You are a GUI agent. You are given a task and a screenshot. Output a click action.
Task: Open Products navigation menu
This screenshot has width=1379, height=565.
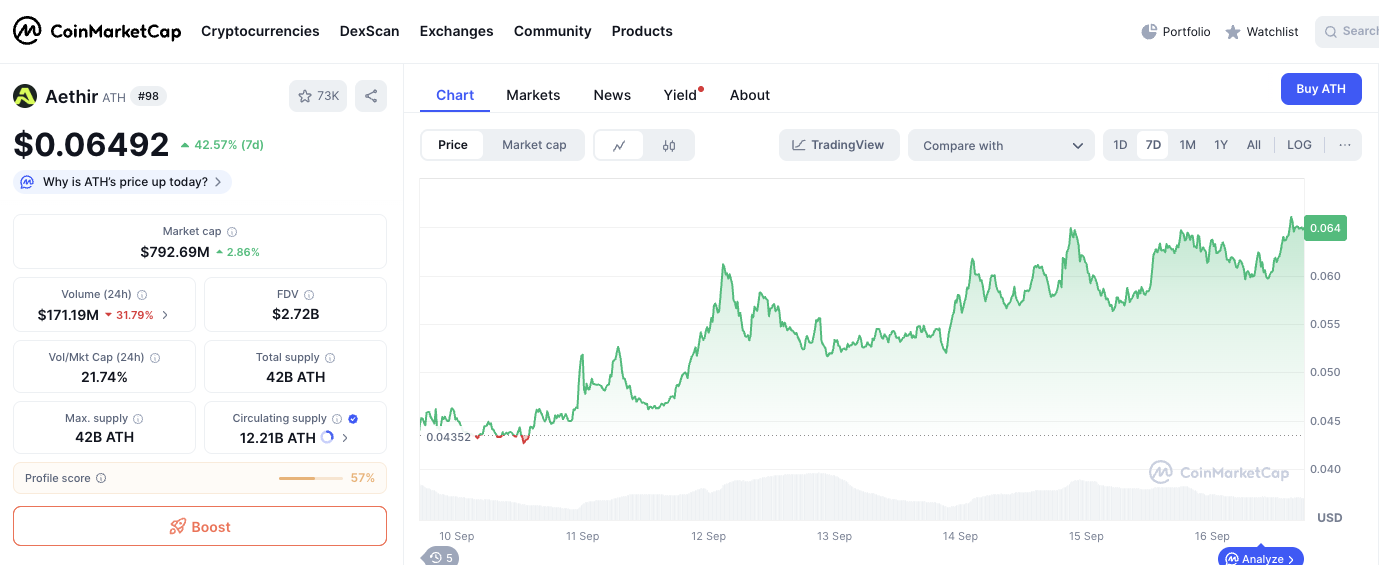point(642,31)
